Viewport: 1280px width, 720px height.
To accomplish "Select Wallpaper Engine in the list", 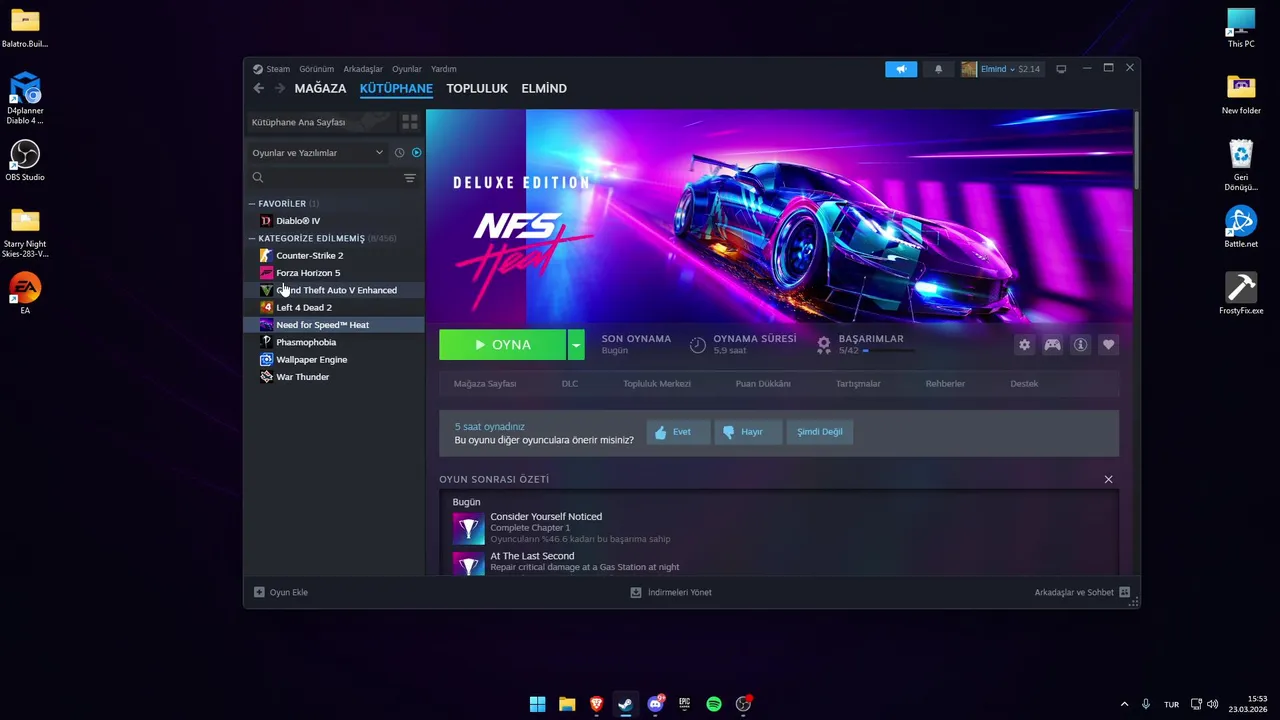I will pyautogui.click(x=336, y=359).
